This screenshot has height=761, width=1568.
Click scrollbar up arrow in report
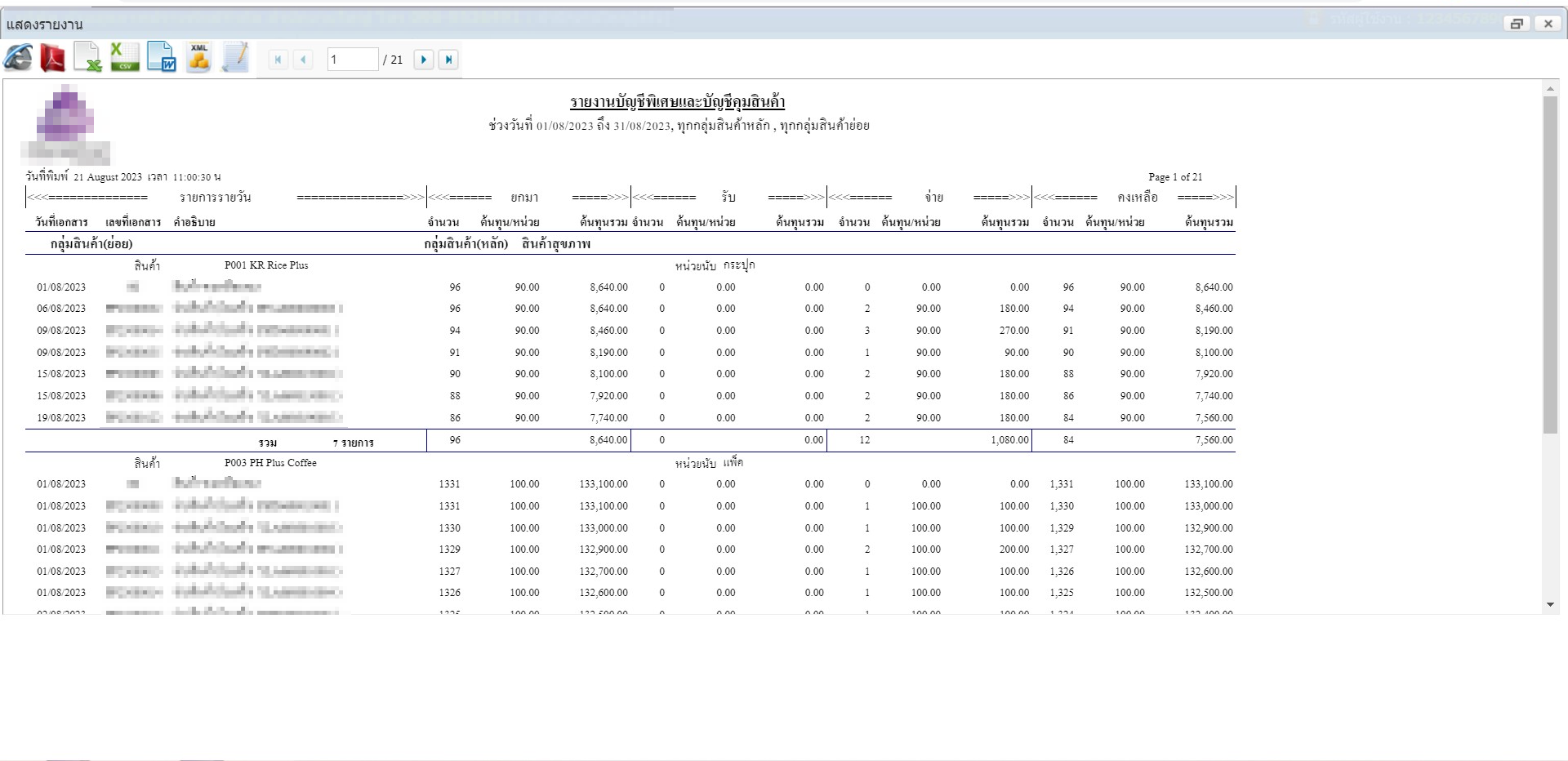pos(1550,88)
